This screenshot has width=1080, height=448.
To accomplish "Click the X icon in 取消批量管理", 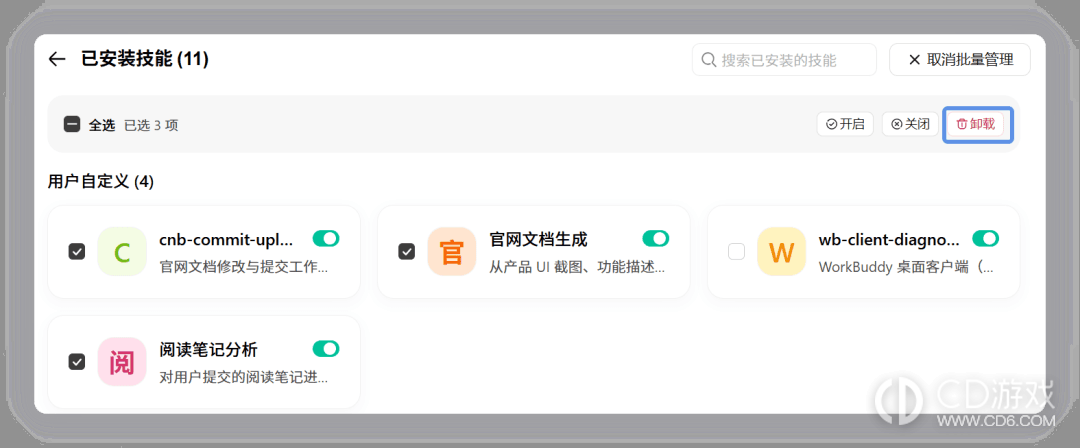I will [x=915, y=60].
